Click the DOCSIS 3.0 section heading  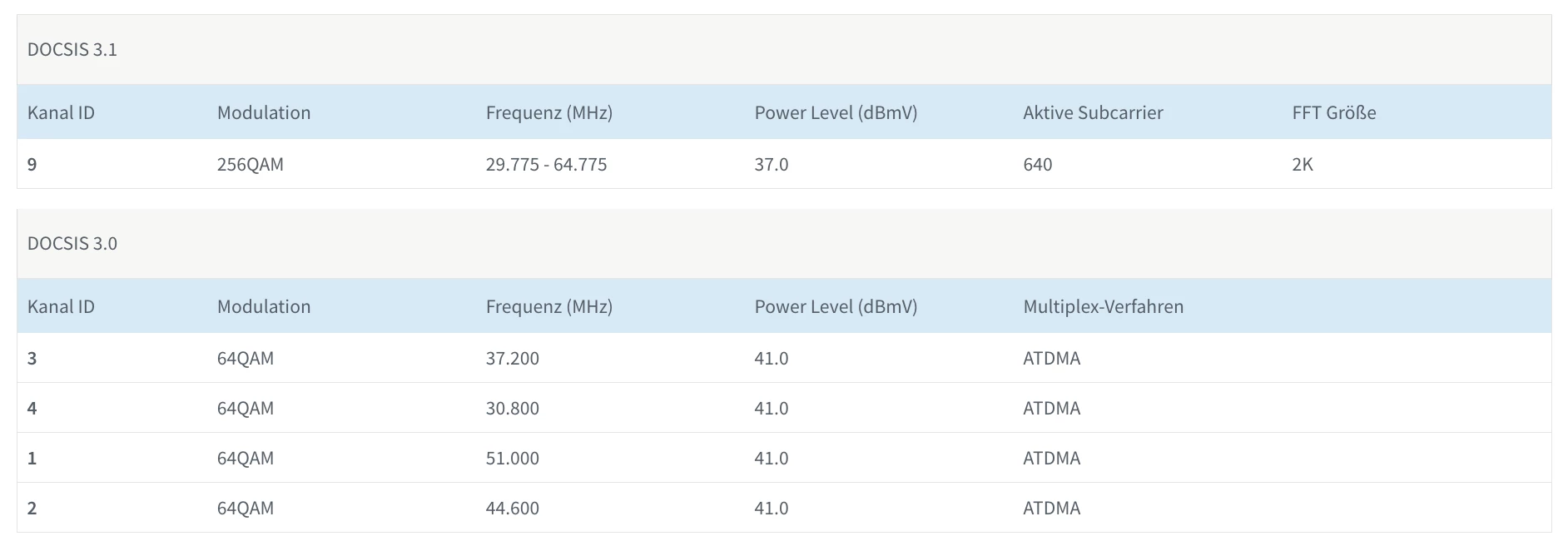coord(72,244)
